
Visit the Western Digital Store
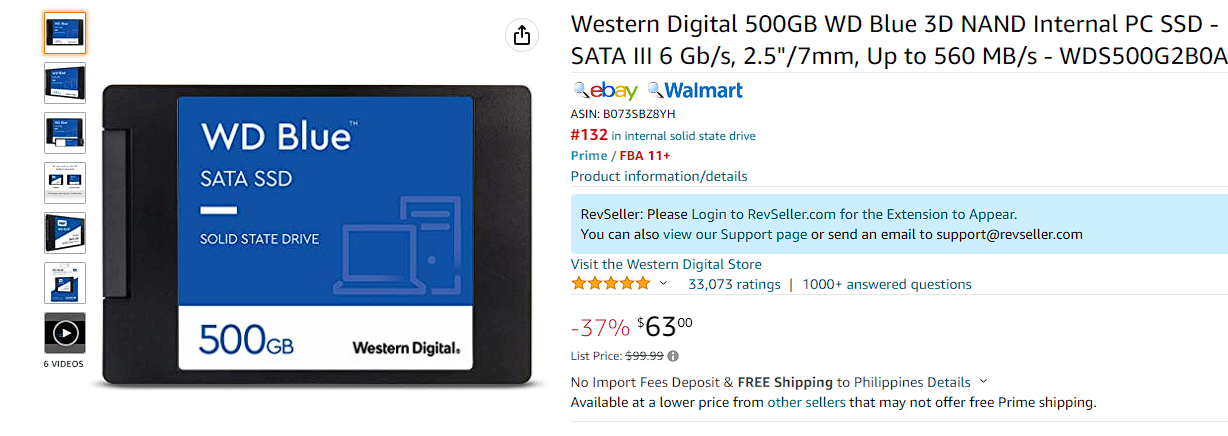[x=666, y=264]
